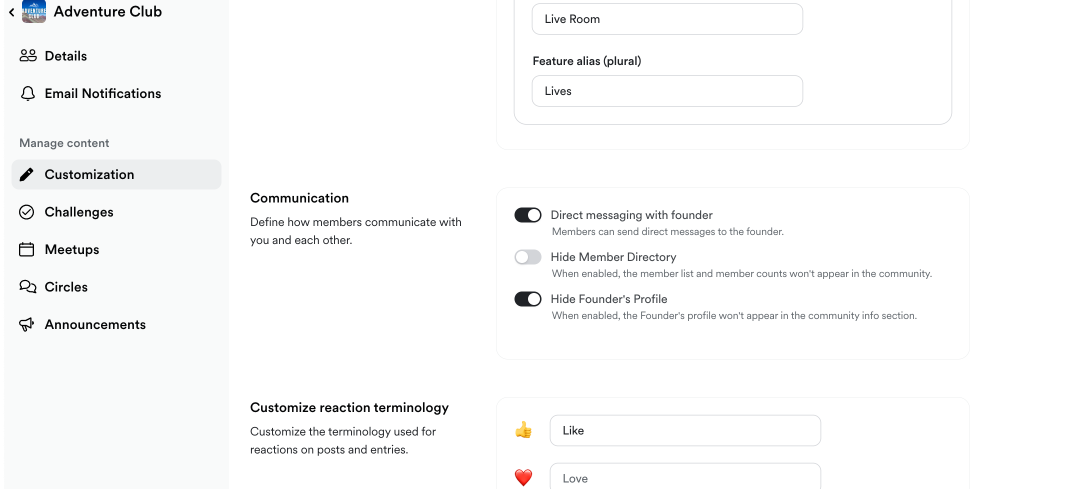The height and width of the screenshot is (489, 1078).
Task: Enable the Hide Member Directory toggle
Action: click(528, 257)
